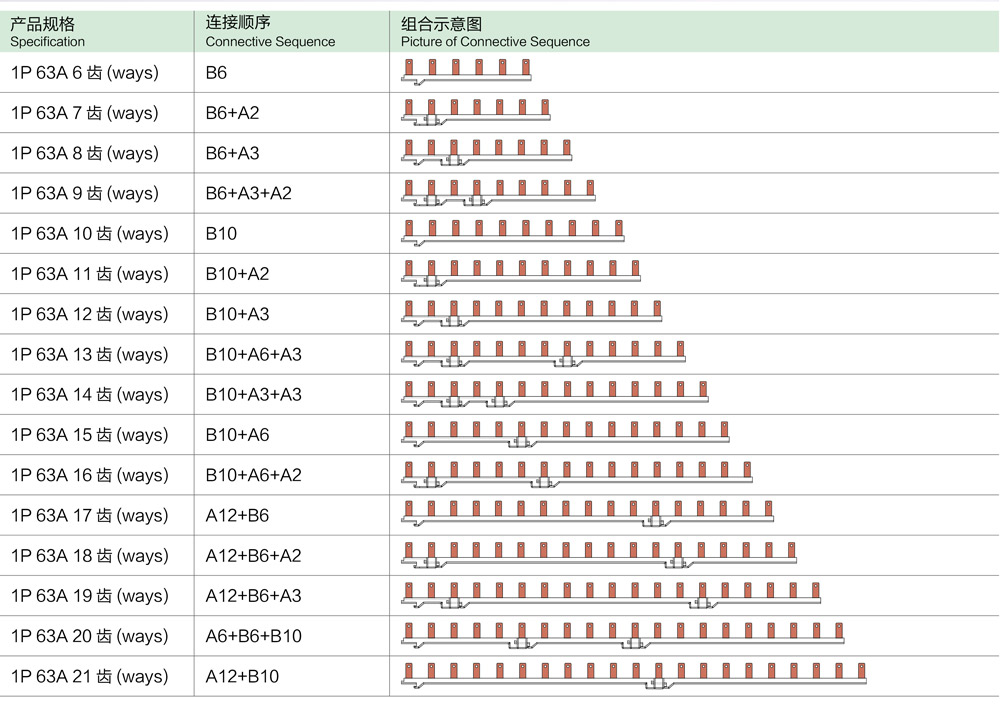Open the busbar diagram in the B10+A3+A3 row
Image resolution: width=1000 pixels, height=707 pixels.
(x=555, y=393)
